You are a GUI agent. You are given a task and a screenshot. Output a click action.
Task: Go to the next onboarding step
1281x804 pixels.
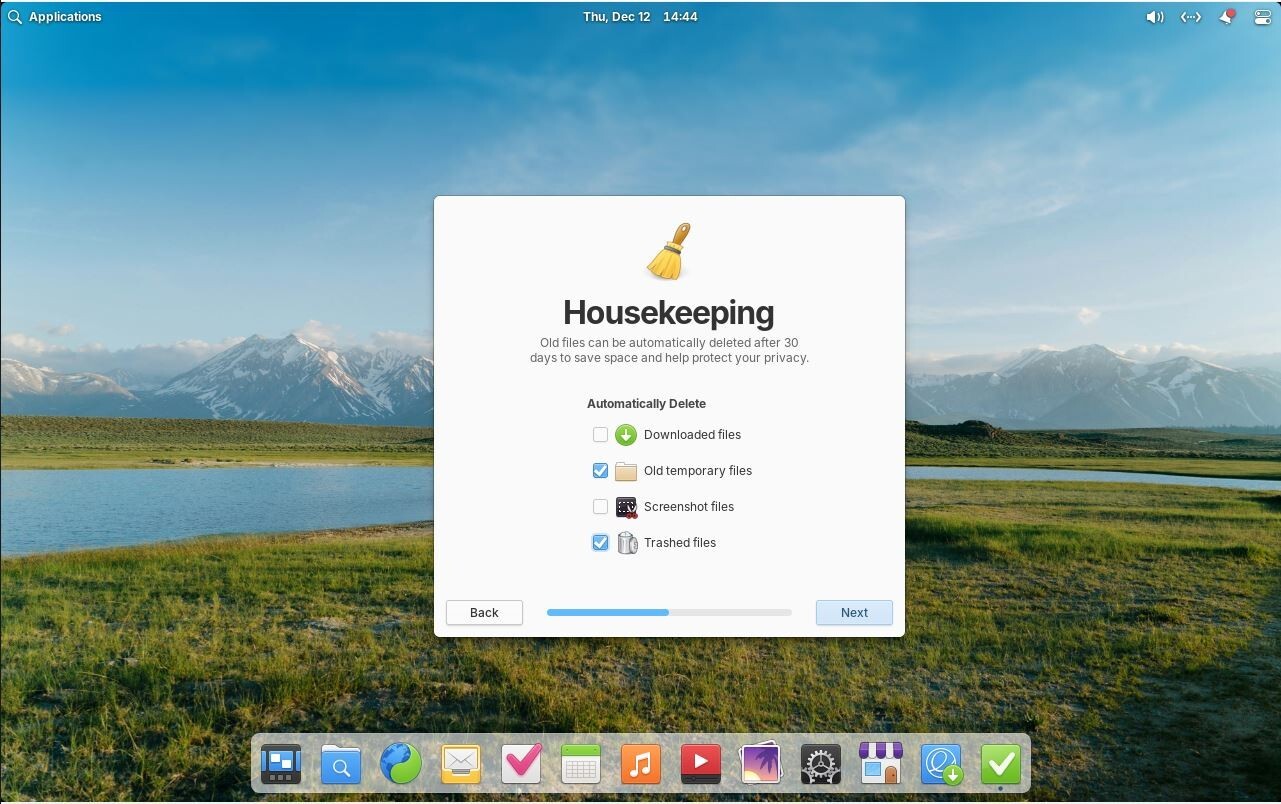click(854, 613)
